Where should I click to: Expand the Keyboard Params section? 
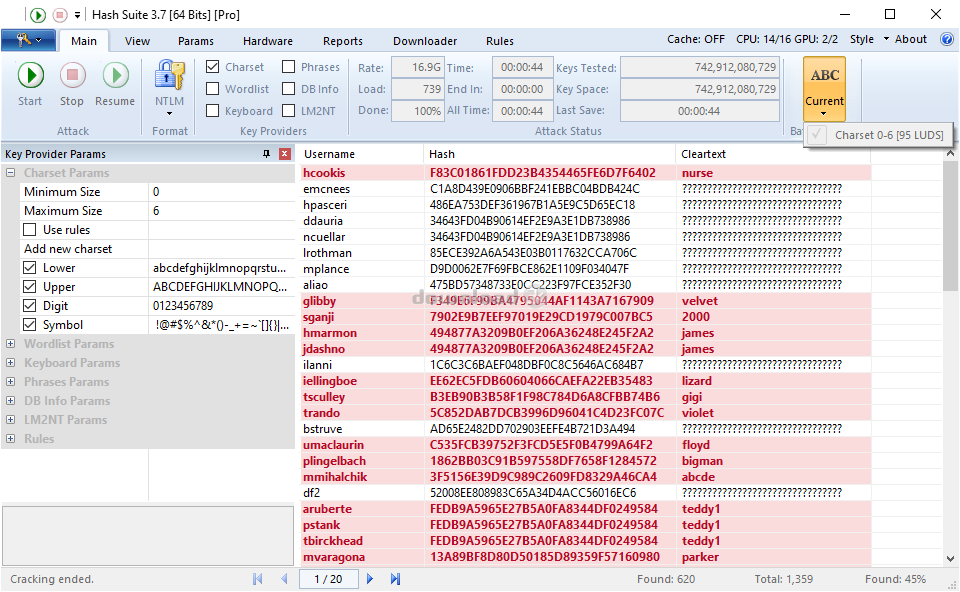[10, 362]
